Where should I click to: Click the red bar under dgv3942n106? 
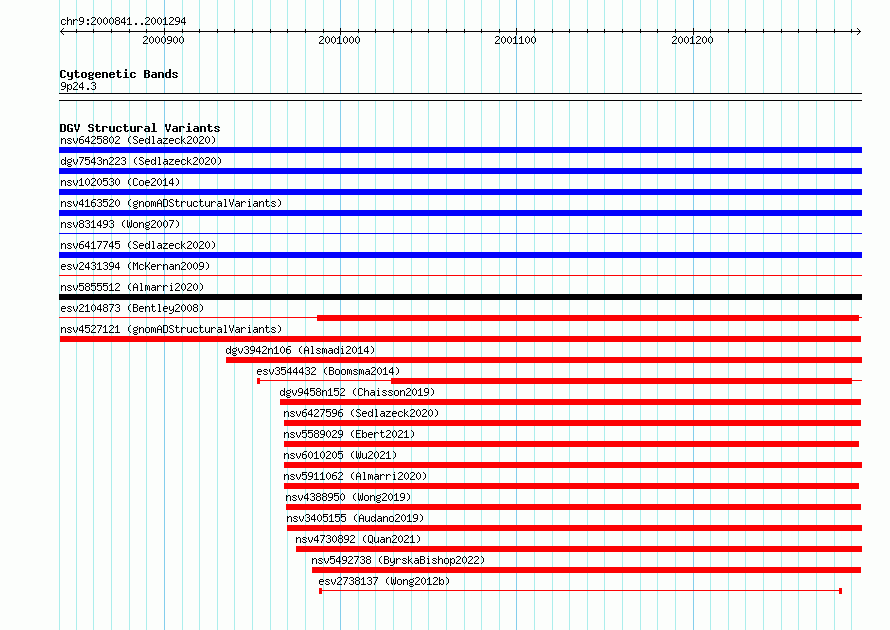click(x=544, y=360)
